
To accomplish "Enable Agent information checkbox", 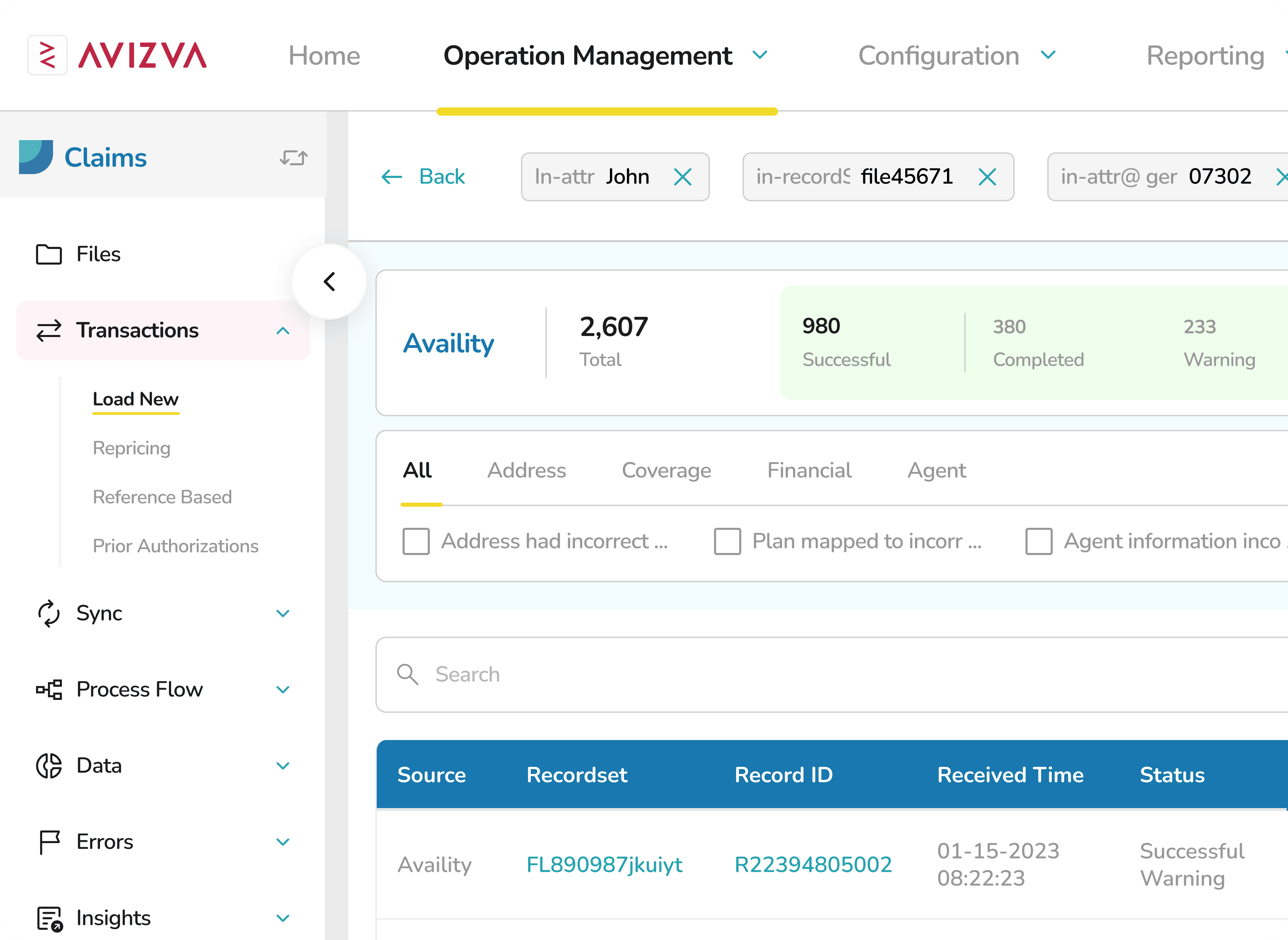I will tap(1038, 541).
